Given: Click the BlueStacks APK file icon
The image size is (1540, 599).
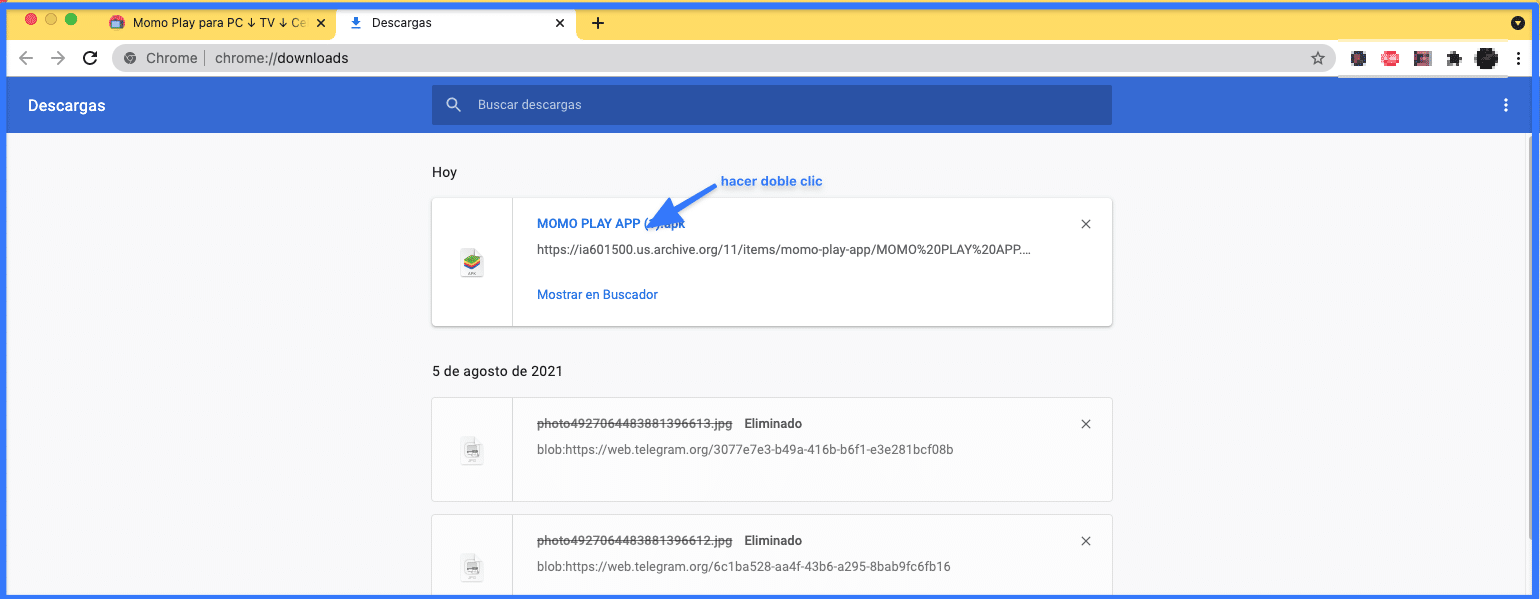Looking at the screenshot, I should click(472, 263).
